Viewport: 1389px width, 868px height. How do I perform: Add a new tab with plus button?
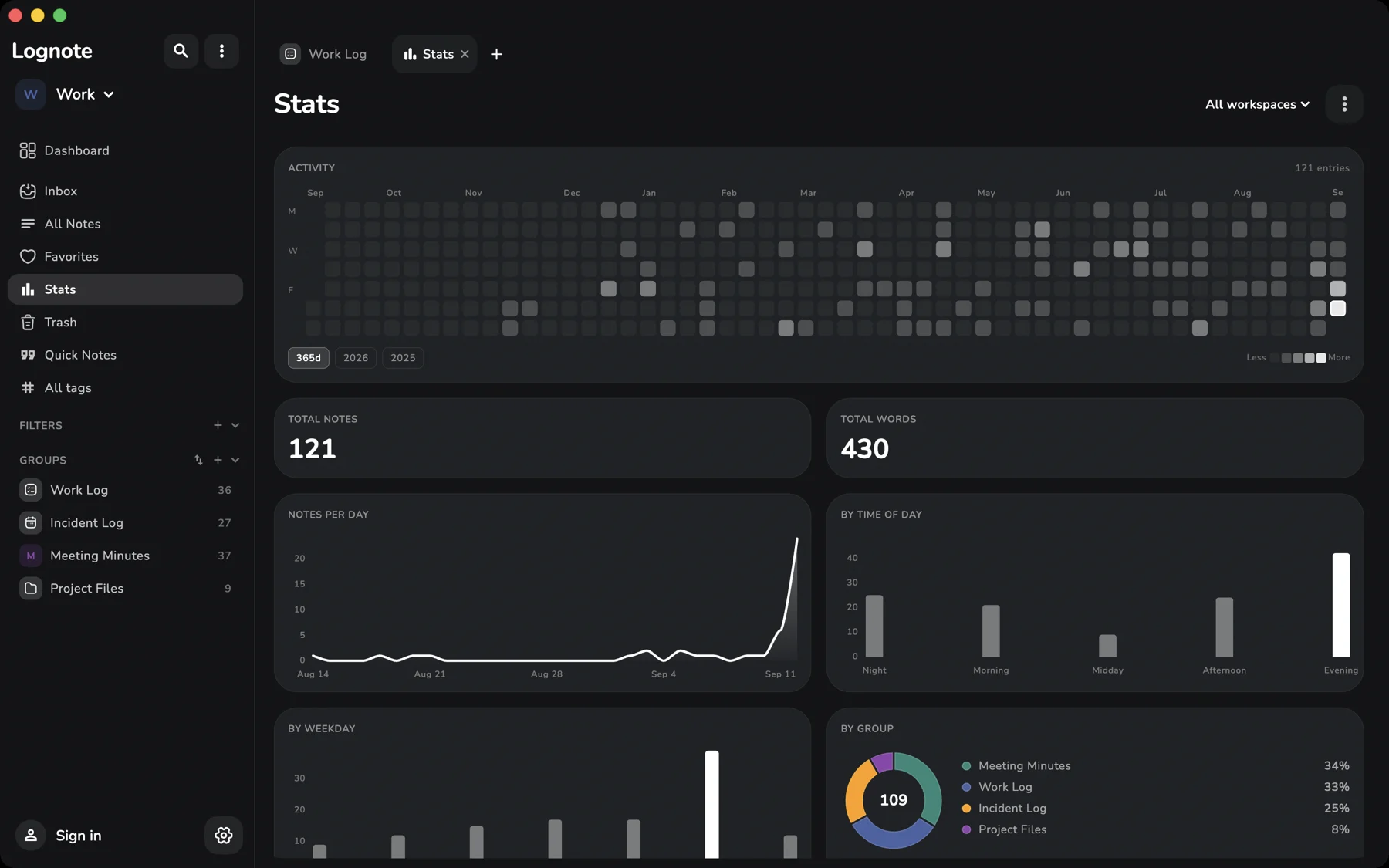tap(496, 54)
